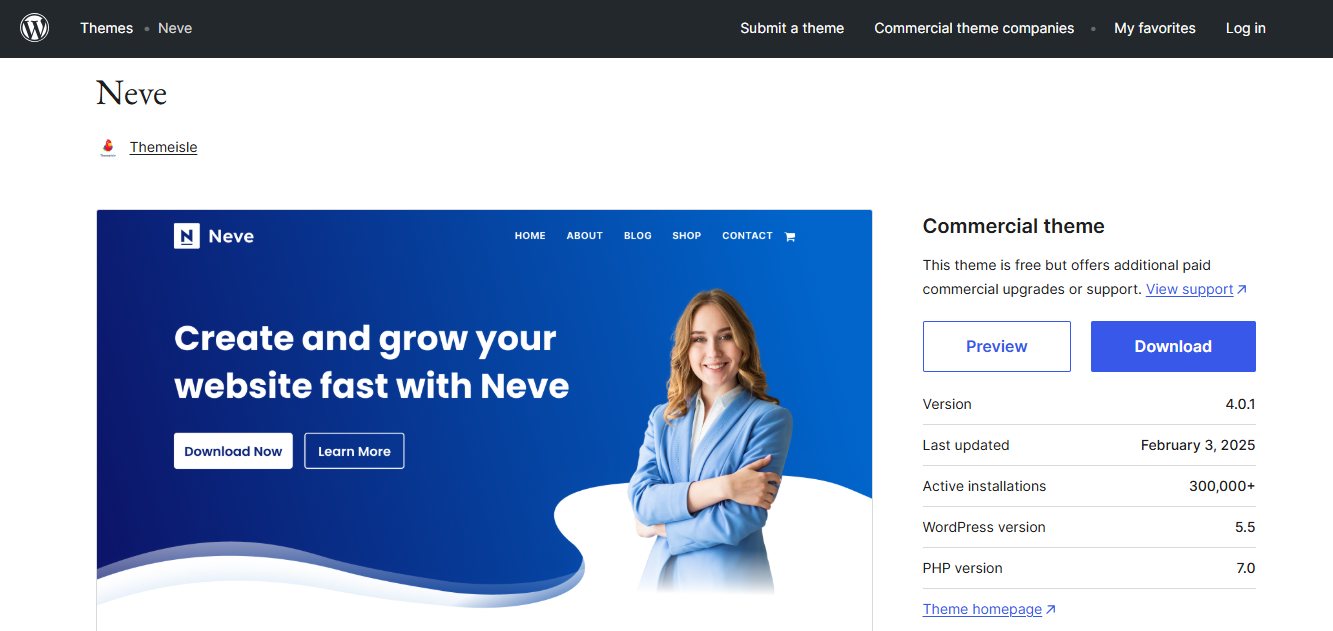Screen dimensions: 1333x631
Task: Click SHOP in the preview navigation
Action: point(687,236)
